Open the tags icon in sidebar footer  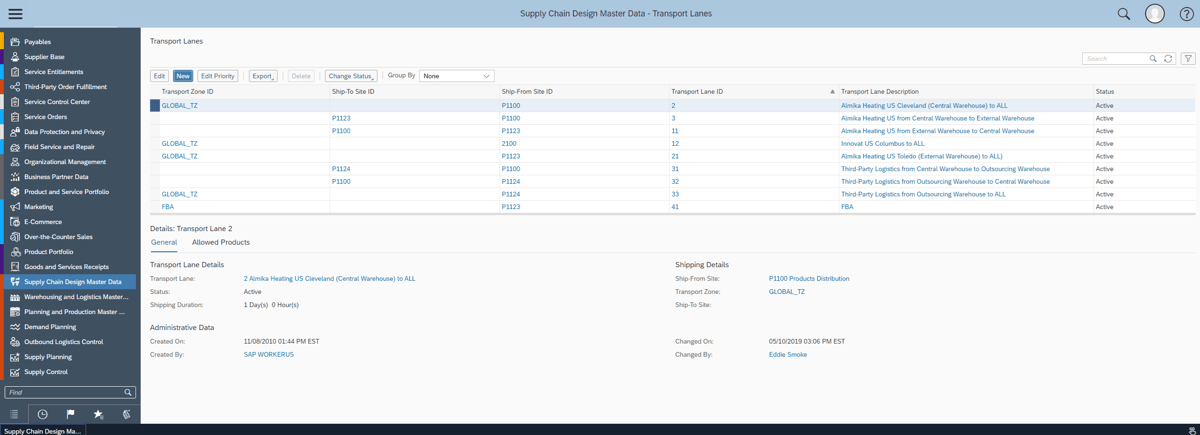point(126,414)
